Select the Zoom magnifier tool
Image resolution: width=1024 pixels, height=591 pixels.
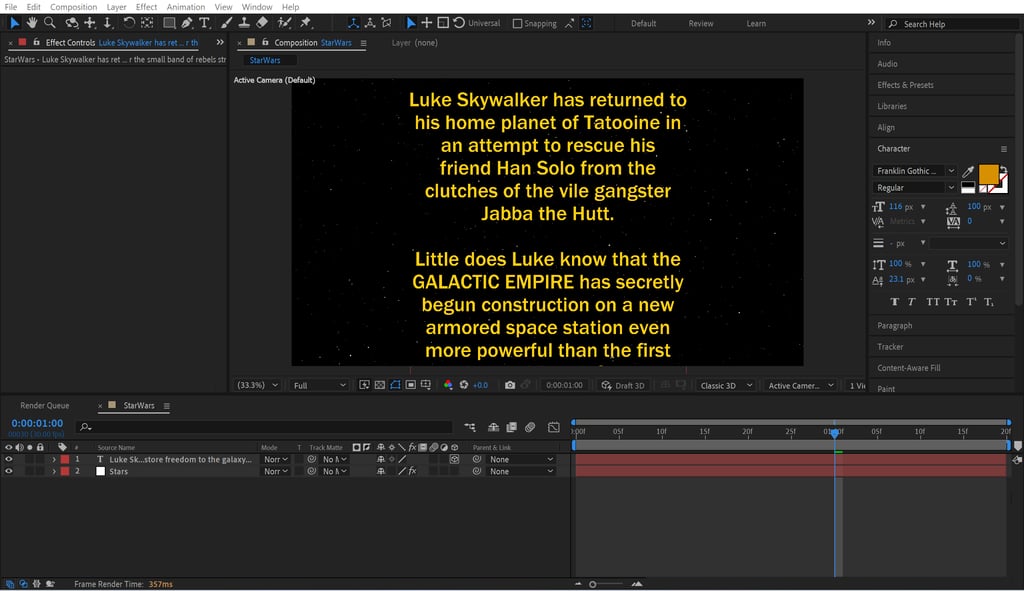pos(50,23)
